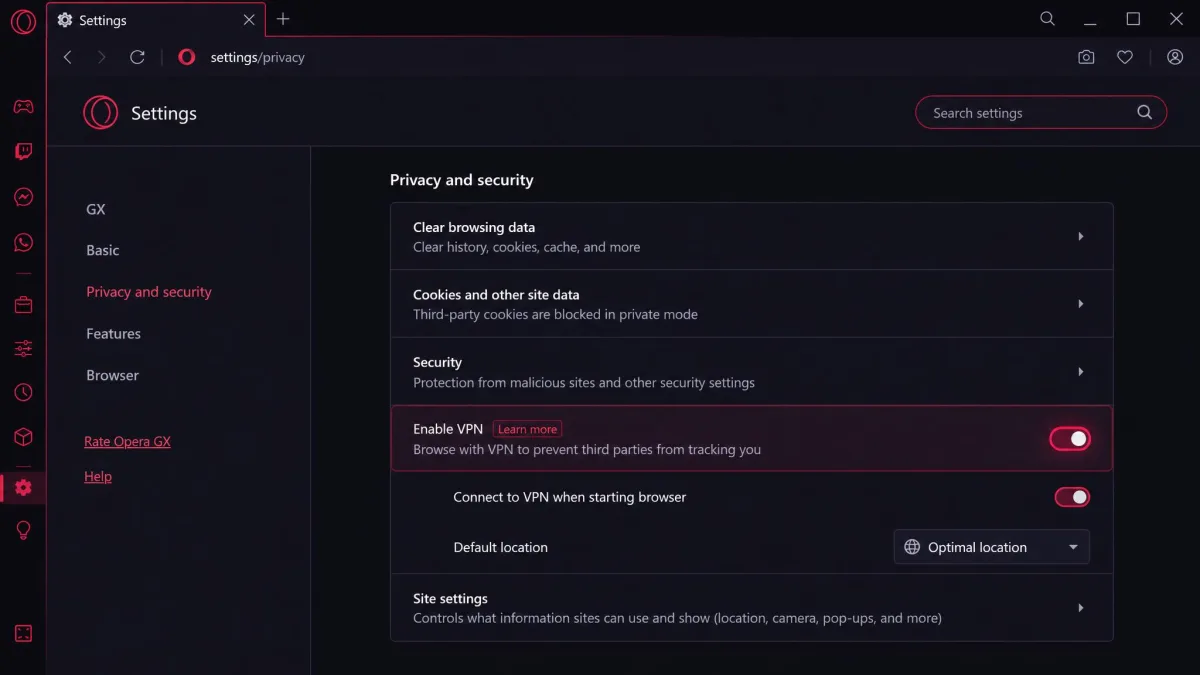The width and height of the screenshot is (1200, 675).
Task: Click the Settings gear in sidebar
Action: 23,487
